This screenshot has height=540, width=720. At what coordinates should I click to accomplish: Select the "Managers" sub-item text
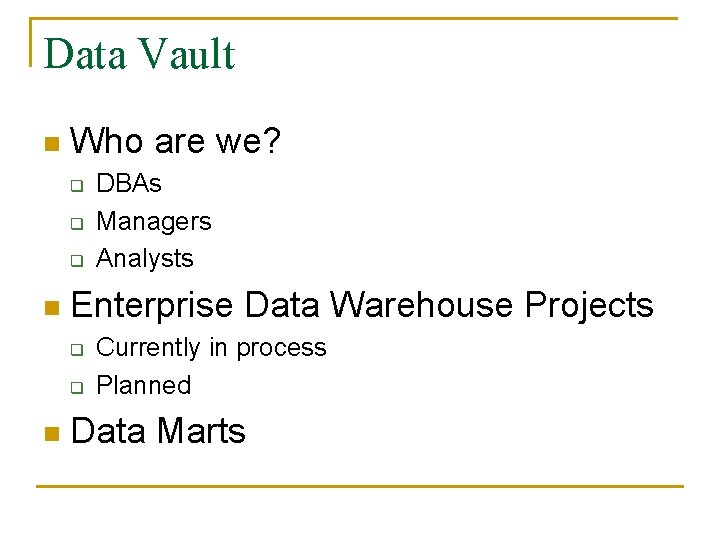(153, 221)
